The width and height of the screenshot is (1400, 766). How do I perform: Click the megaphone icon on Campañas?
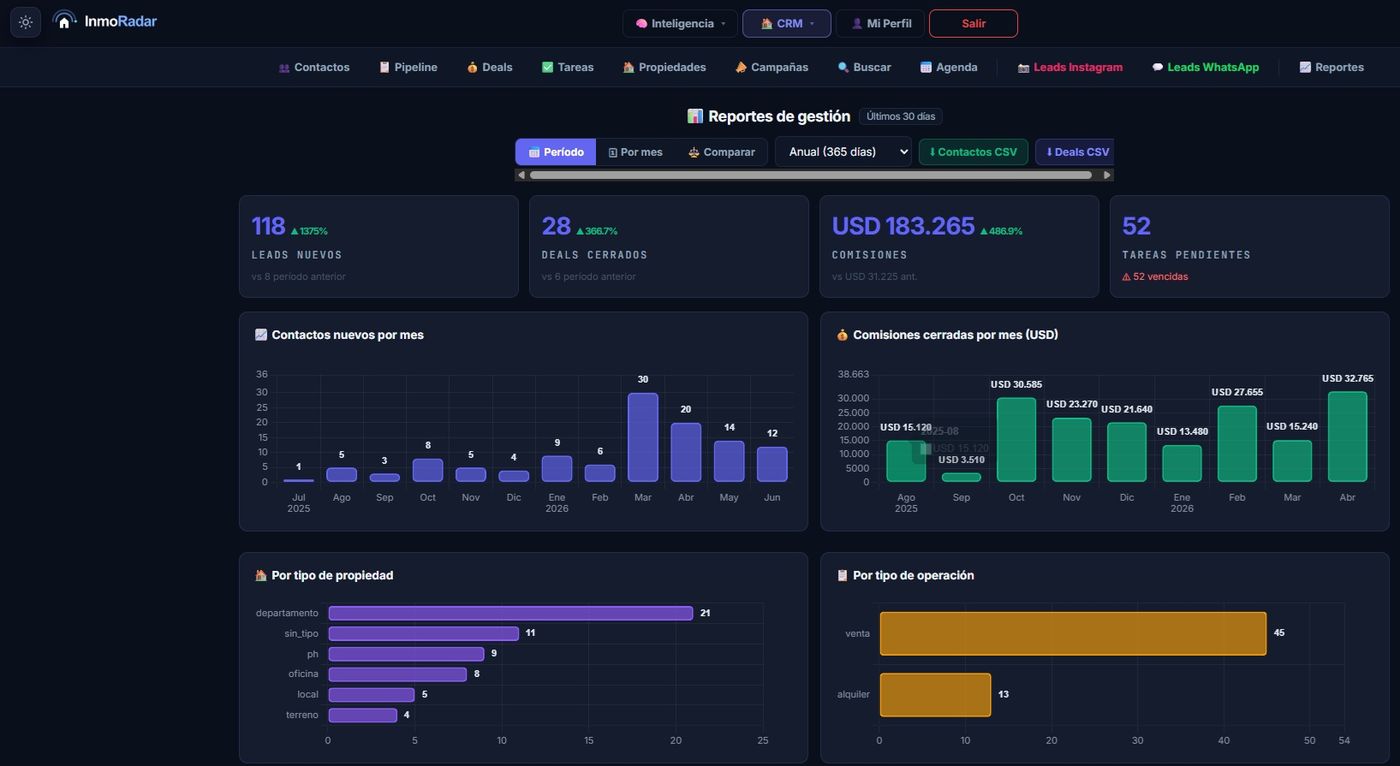tap(740, 67)
